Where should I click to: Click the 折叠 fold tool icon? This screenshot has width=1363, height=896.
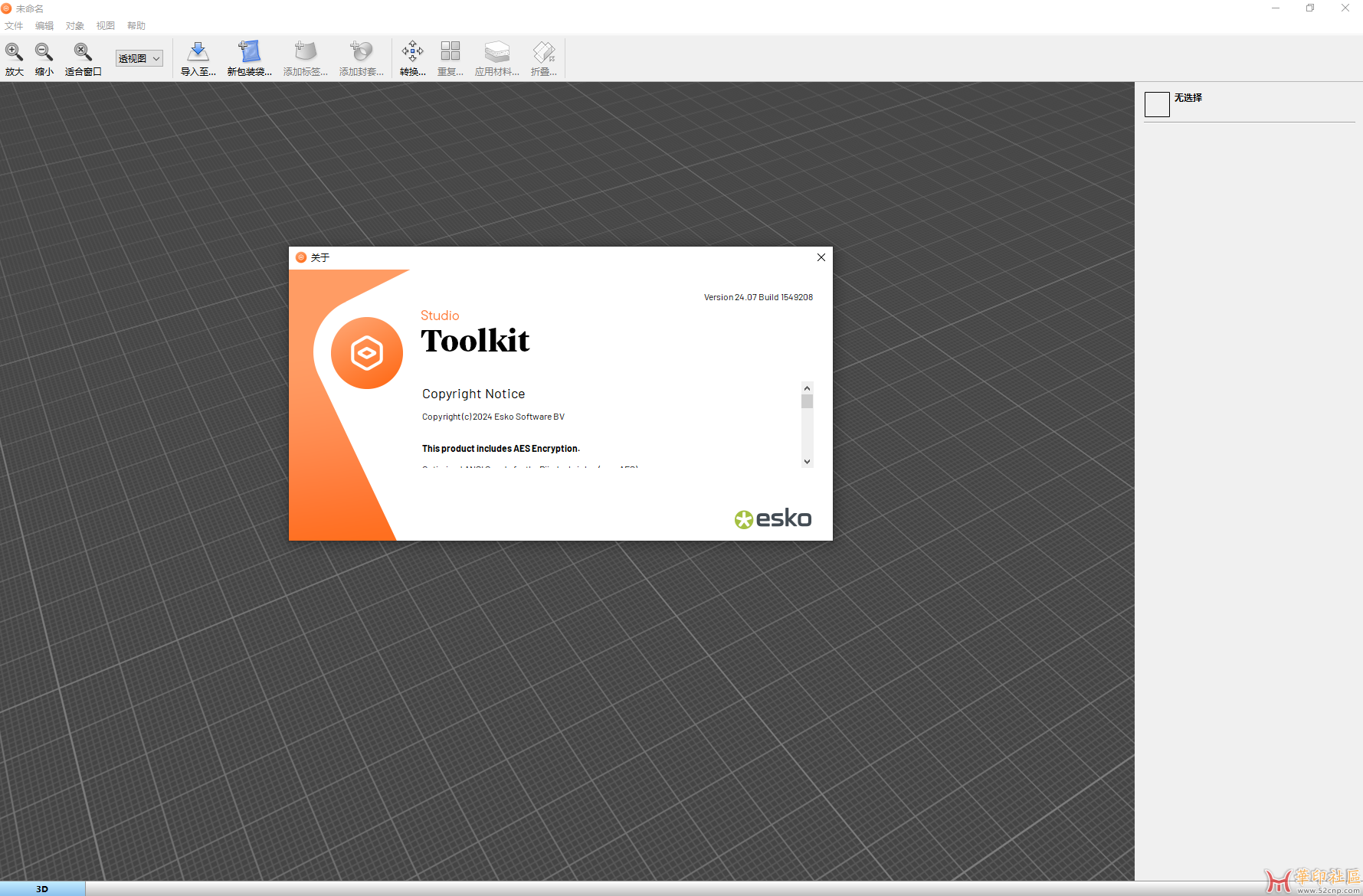click(543, 51)
